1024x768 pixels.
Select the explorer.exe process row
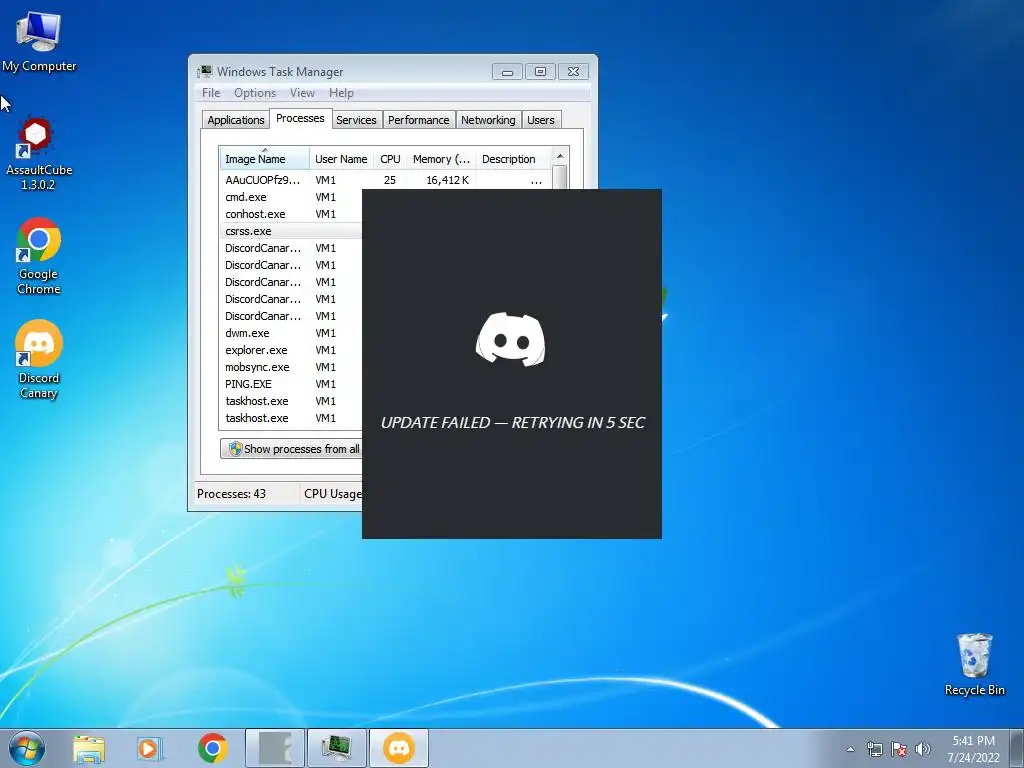pos(291,349)
